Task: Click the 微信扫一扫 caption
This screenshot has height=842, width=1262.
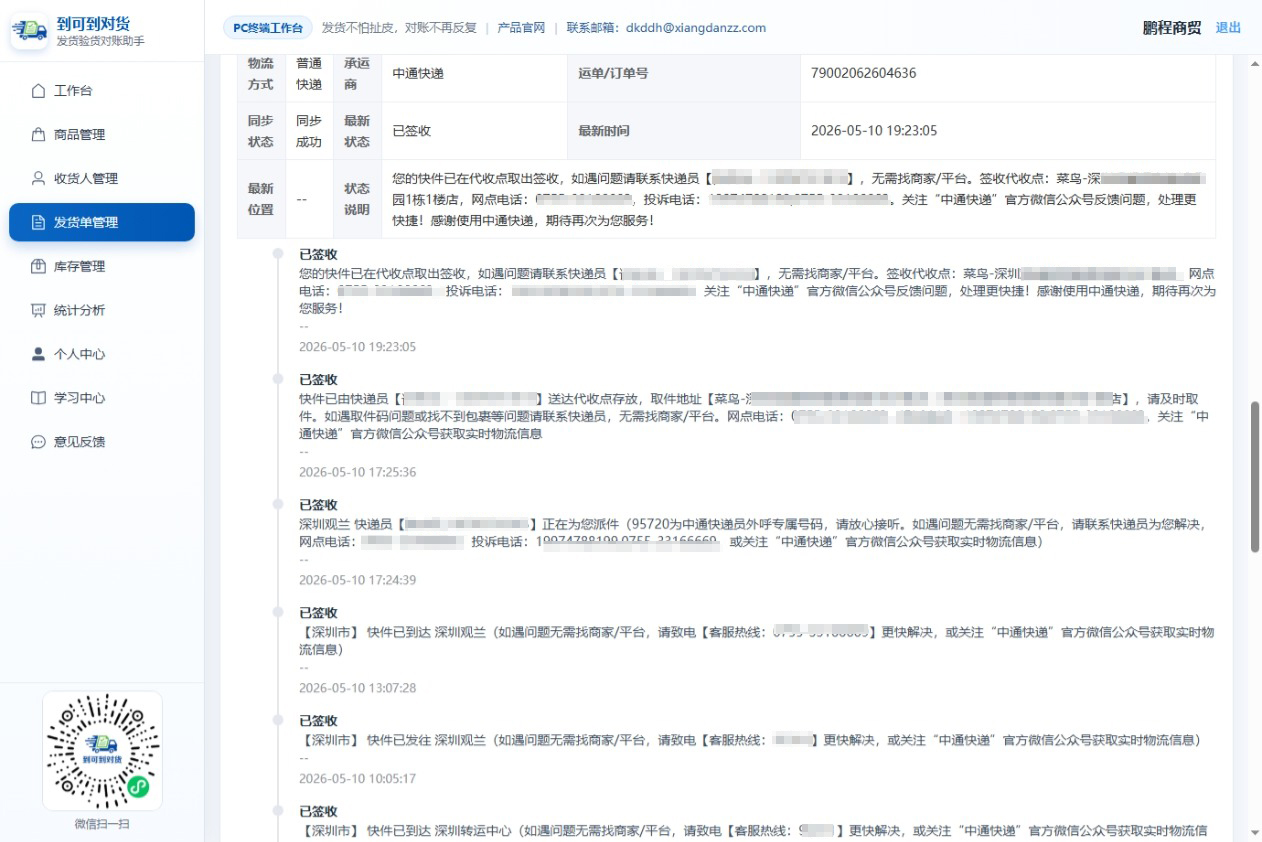Action: pos(102,824)
